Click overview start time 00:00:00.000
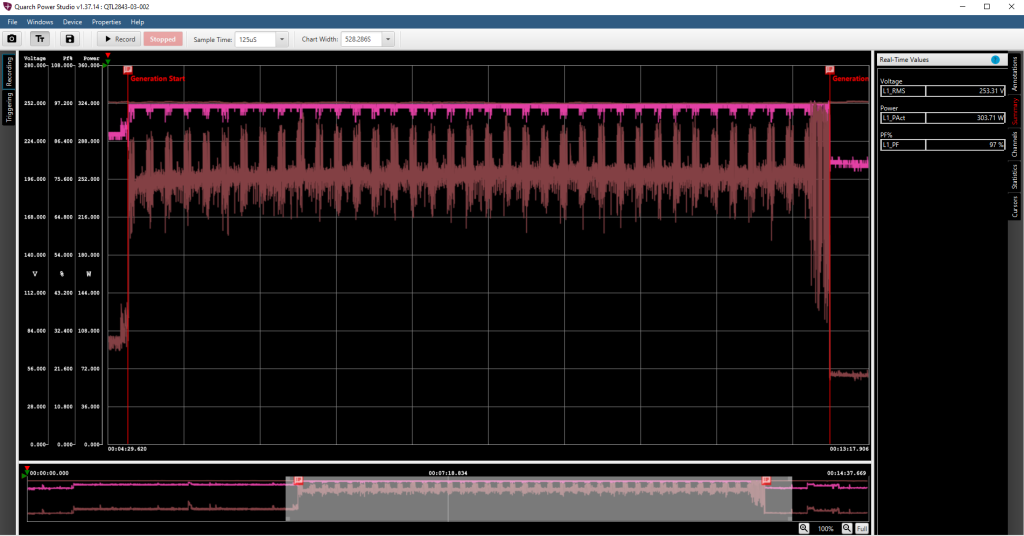The image size is (1024, 536). [x=49, y=473]
